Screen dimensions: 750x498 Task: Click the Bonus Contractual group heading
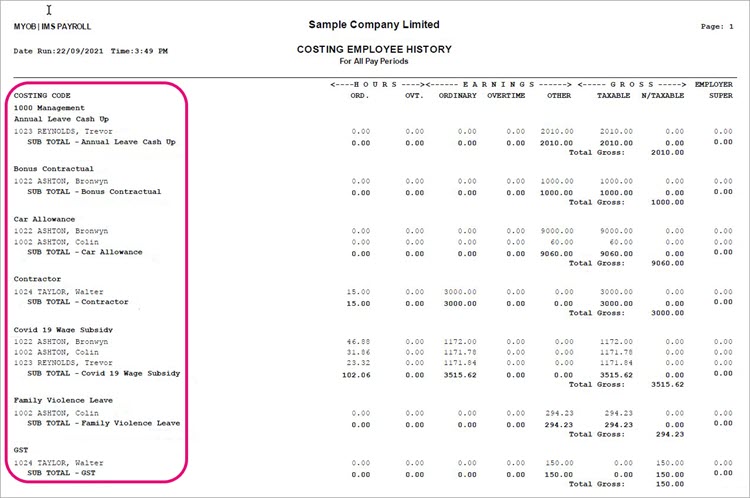[x=54, y=169]
